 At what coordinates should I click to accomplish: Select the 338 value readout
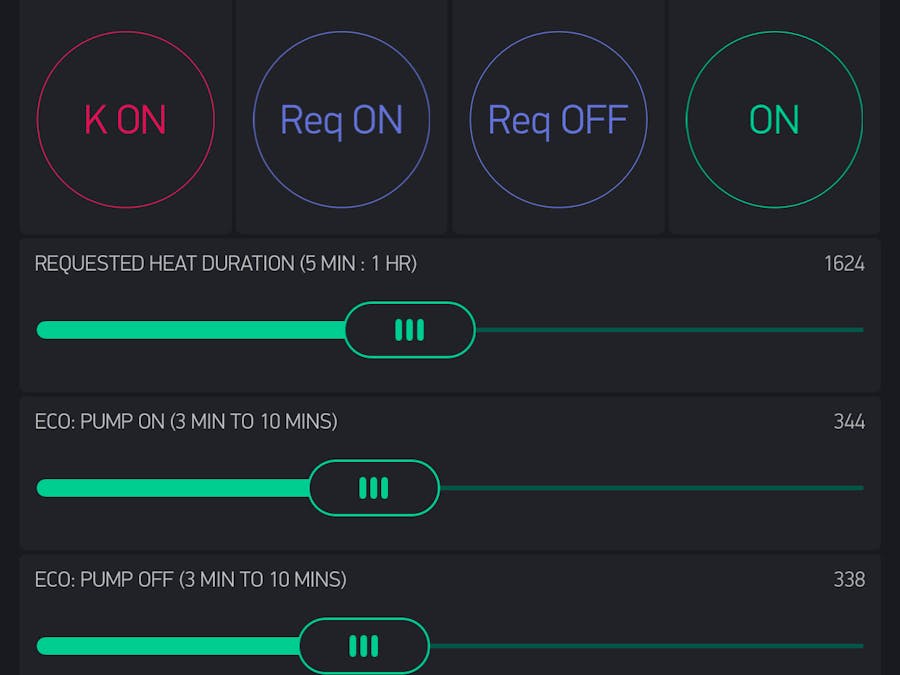pos(850,579)
